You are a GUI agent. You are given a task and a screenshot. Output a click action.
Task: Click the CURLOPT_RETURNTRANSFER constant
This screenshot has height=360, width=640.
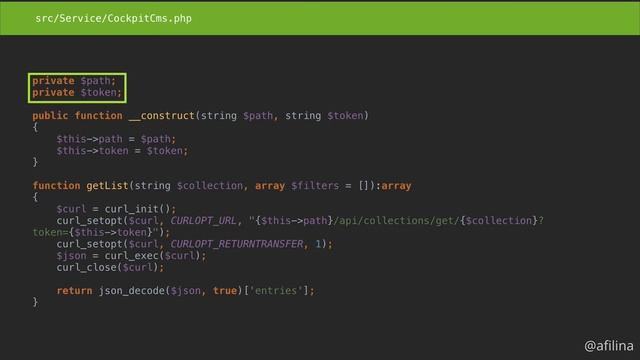click(x=237, y=244)
